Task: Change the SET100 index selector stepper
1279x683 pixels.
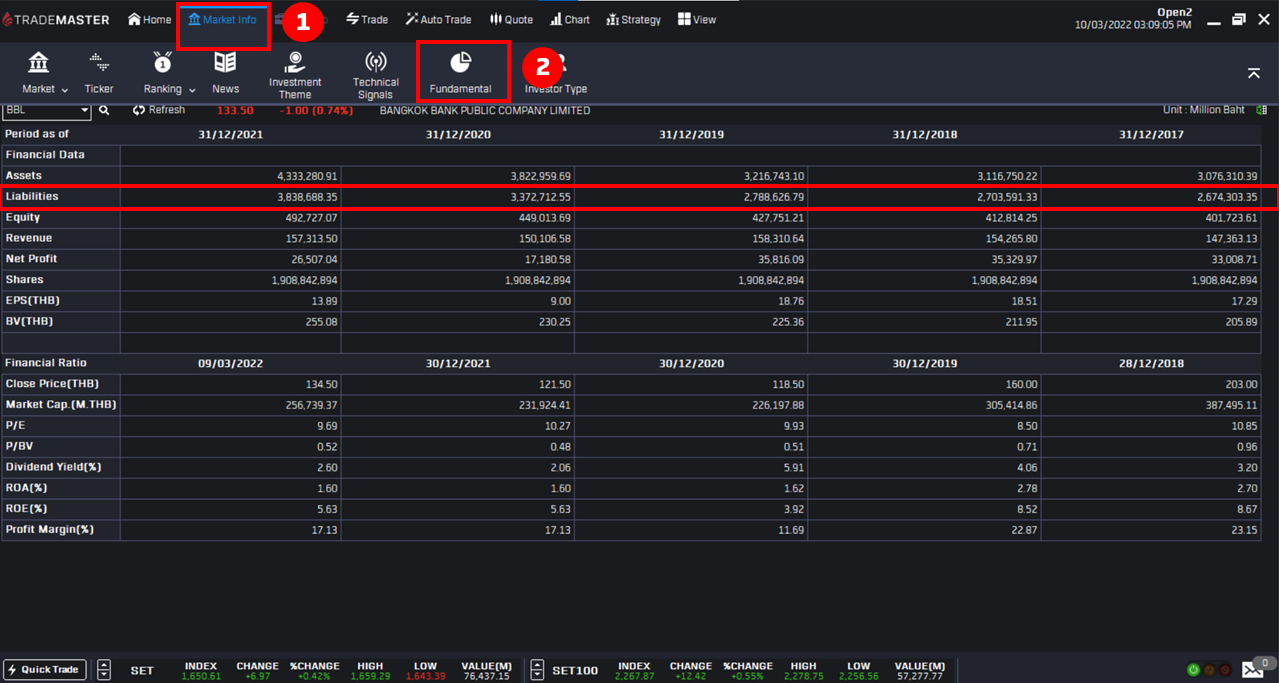Action: [x=537, y=670]
